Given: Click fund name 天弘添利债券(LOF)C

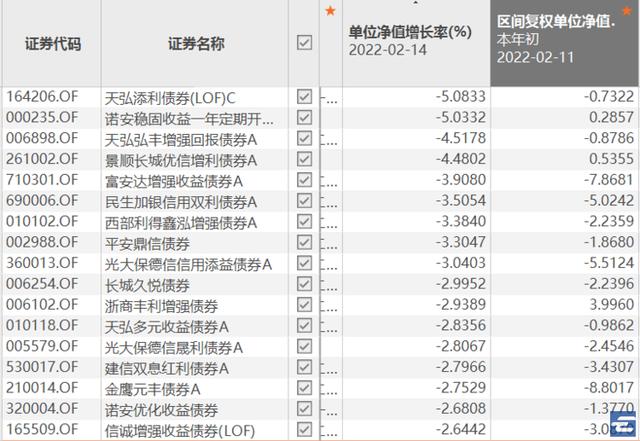Looking at the screenshot, I should (170, 98).
